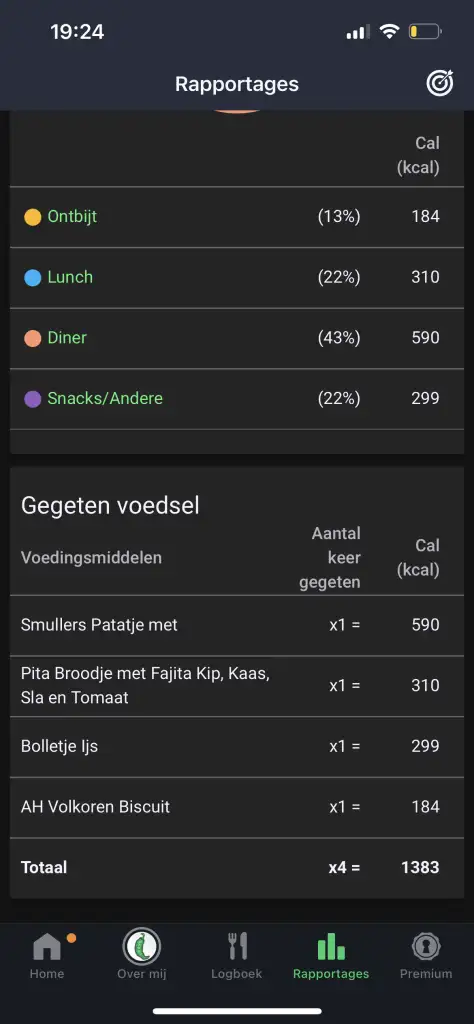This screenshot has height=1024, width=474.
Task: Tap the battery indicator in status bar
Action: (x=425, y=31)
